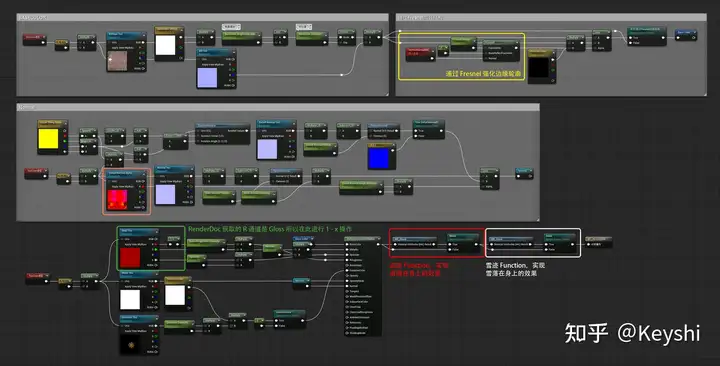Select light-purple texture thumbnail in first comment group
The image size is (720, 366).
coord(207,77)
